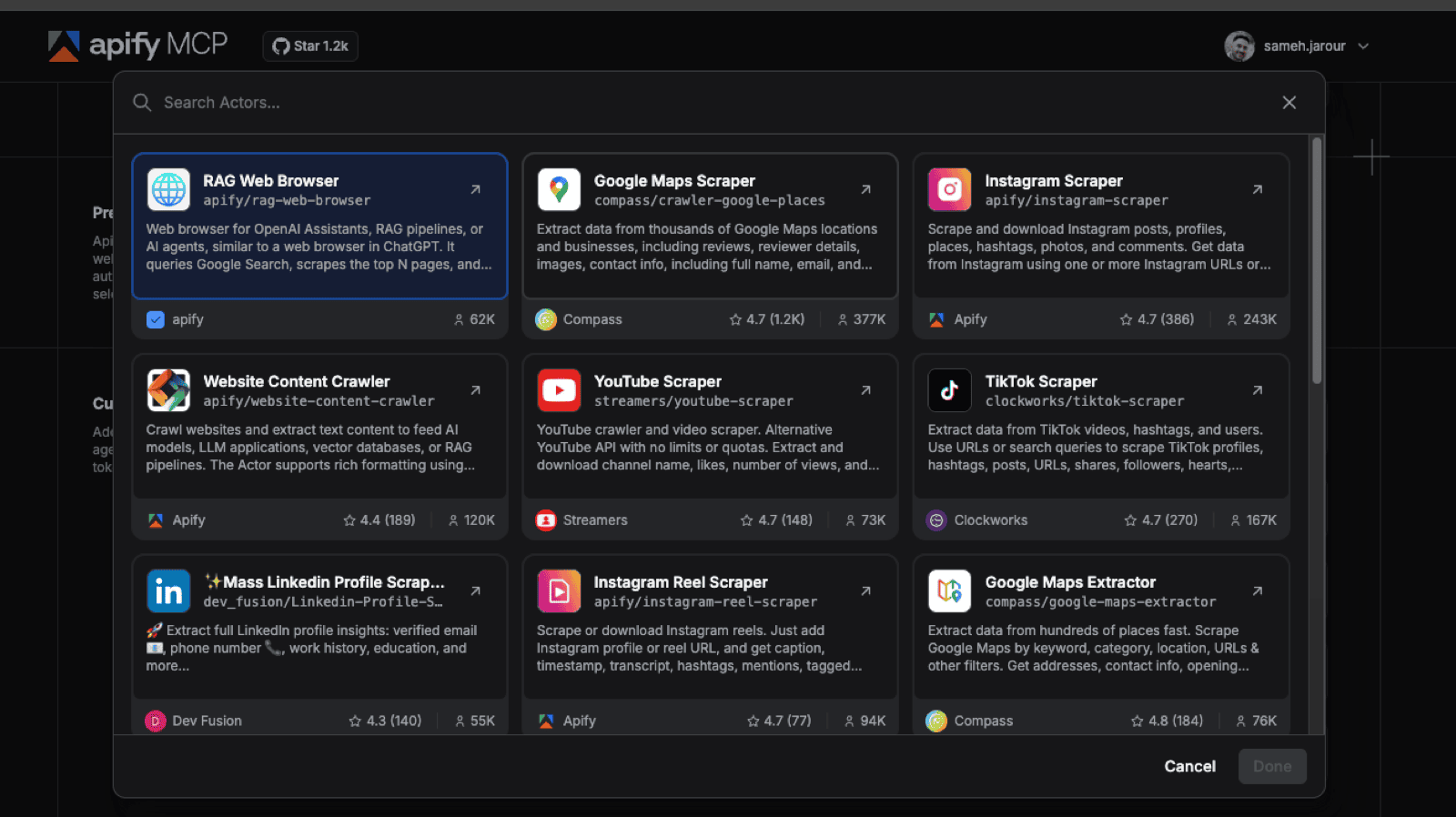Open the GitHub Star 1.2k button
This screenshot has height=817, width=1456.
[310, 46]
